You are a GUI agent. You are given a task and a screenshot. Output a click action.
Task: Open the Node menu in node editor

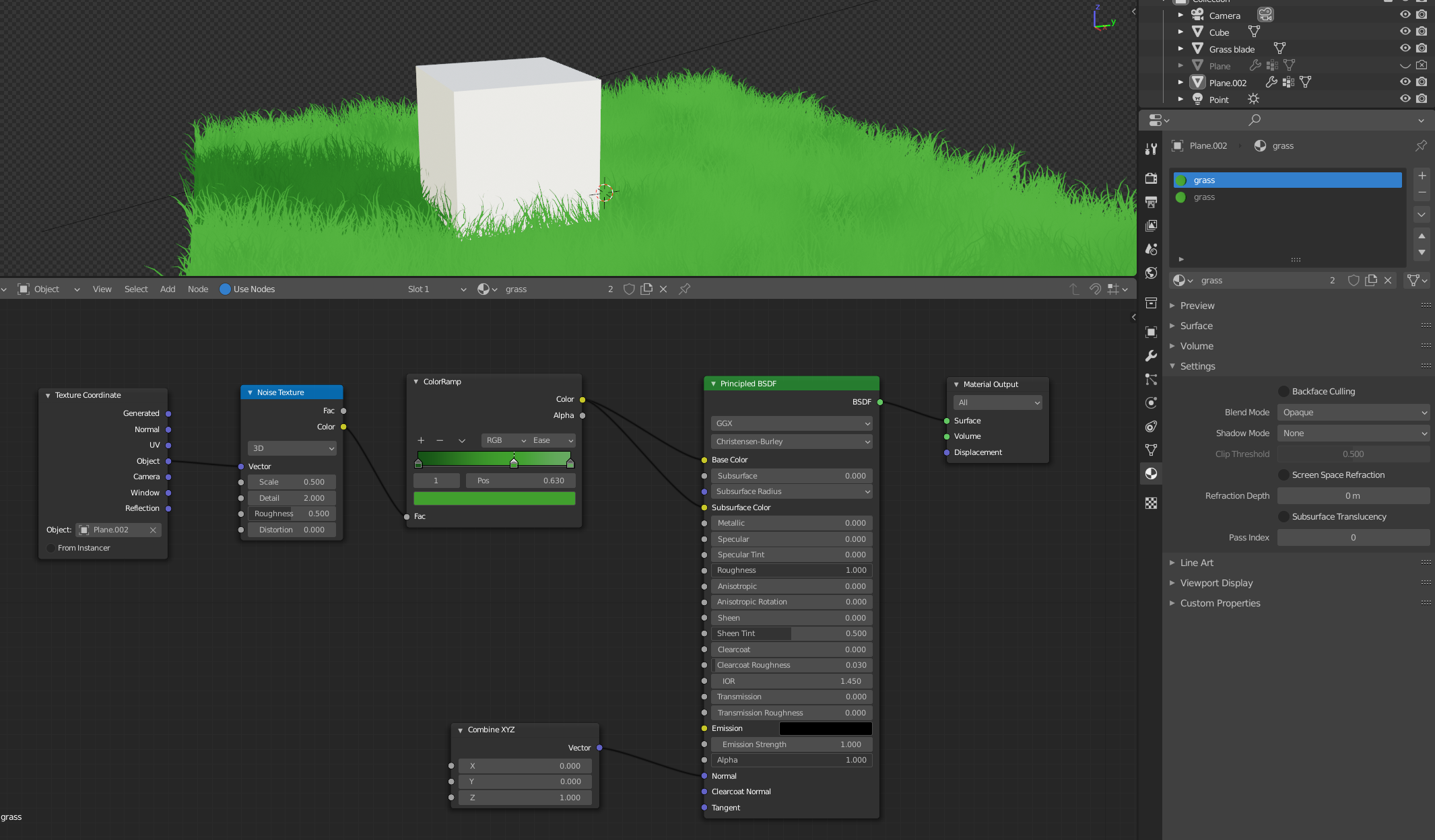197,289
